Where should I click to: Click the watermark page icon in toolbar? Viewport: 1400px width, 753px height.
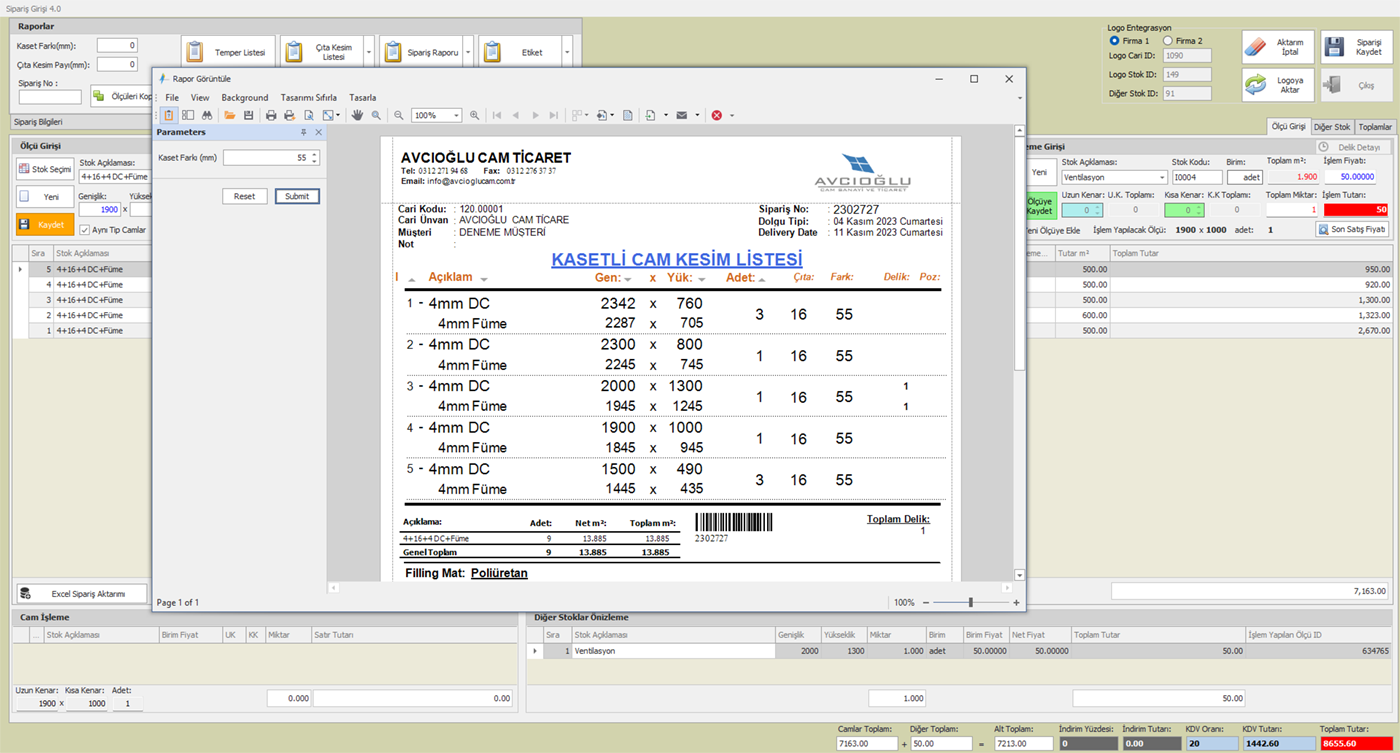[x=627, y=115]
